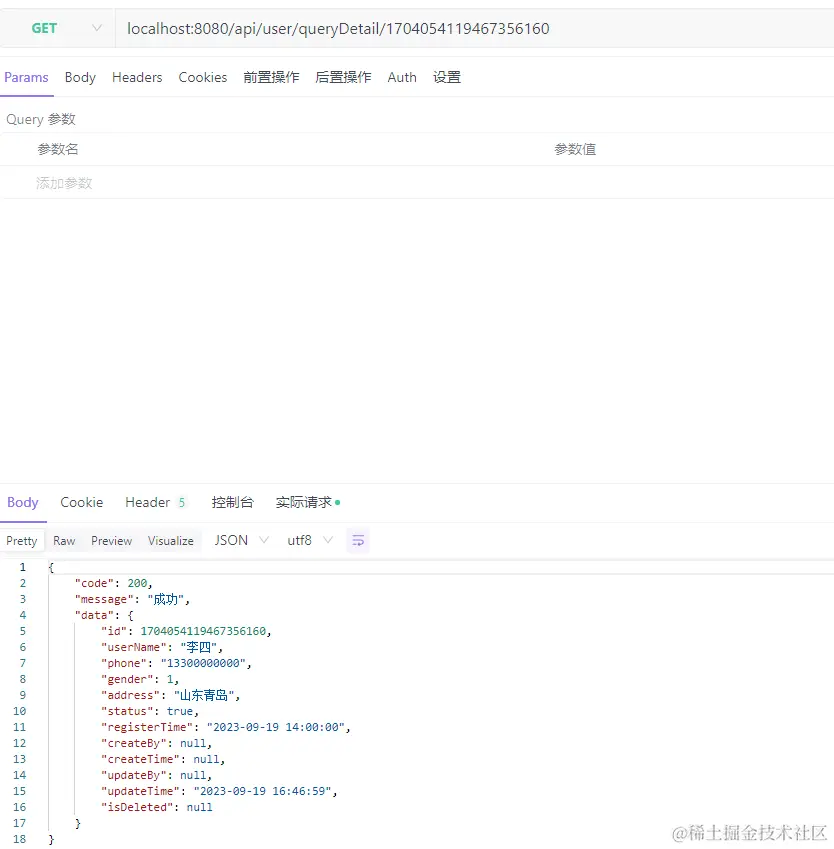This screenshot has height=849, width=834.
Task: Open the 后置操作 tab
Action: coord(343,77)
